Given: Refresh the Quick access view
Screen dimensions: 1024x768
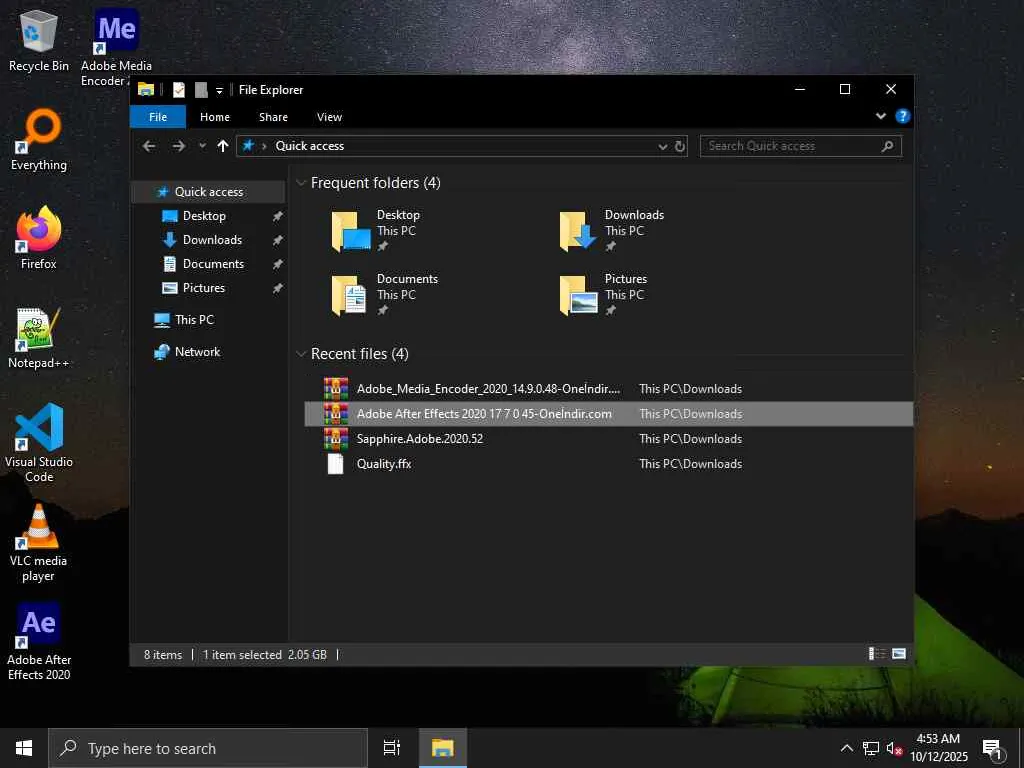Looking at the screenshot, I should (680, 146).
